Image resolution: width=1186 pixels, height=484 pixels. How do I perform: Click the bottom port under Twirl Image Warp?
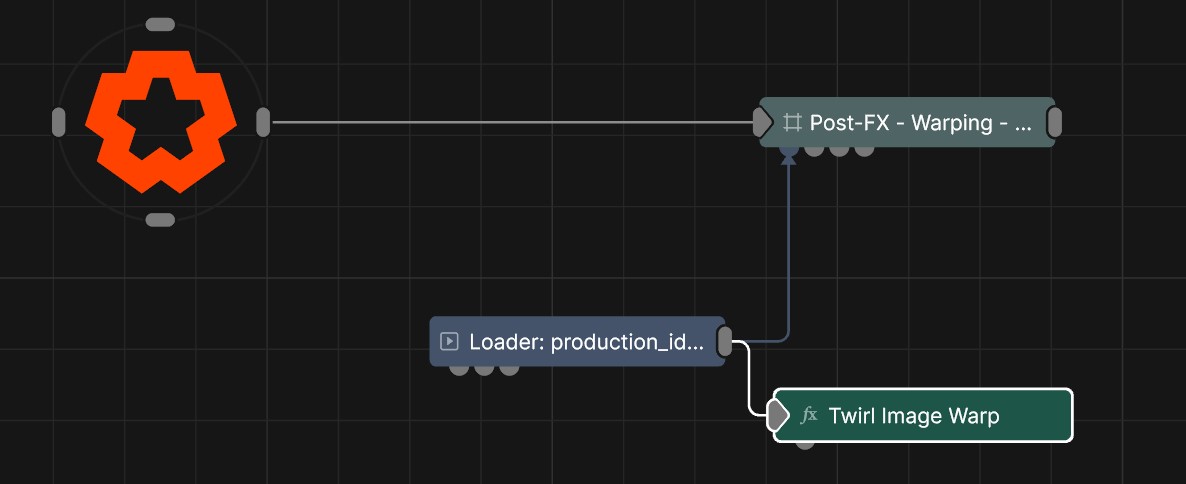(x=805, y=443)
